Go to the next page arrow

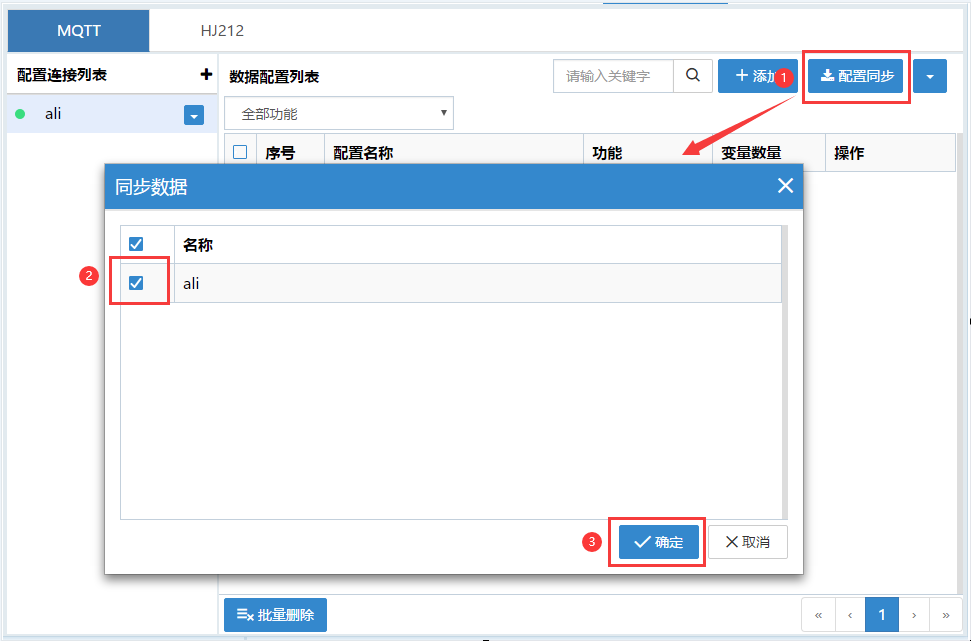click(914, 615)
